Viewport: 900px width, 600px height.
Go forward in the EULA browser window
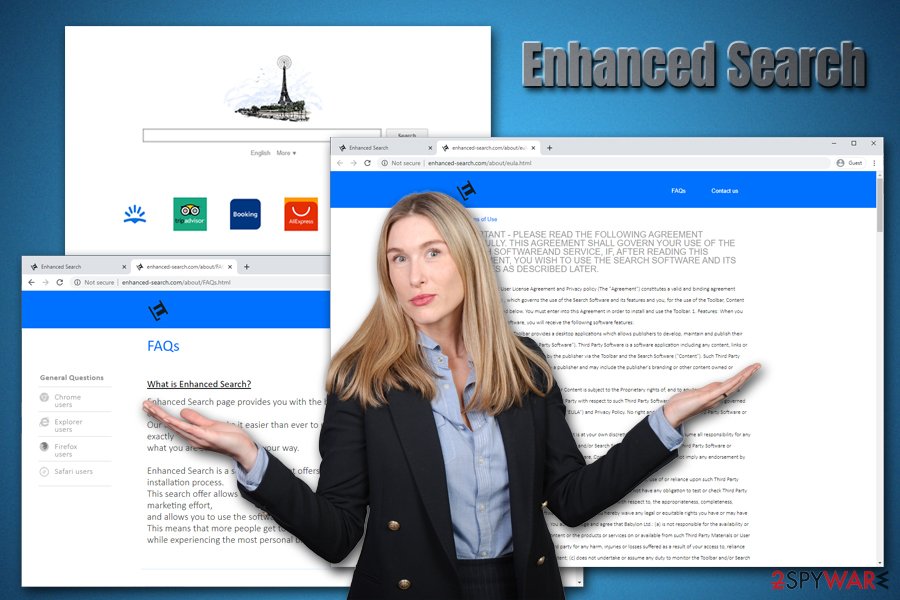click(x=354, y=163)
